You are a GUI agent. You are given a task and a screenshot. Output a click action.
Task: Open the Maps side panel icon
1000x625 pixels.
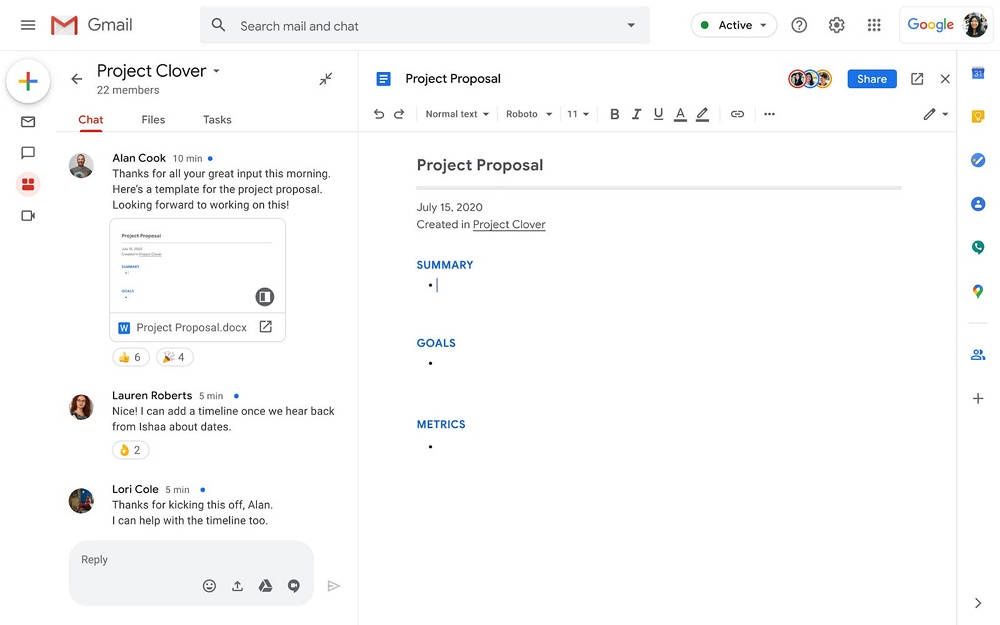(978, 291)
